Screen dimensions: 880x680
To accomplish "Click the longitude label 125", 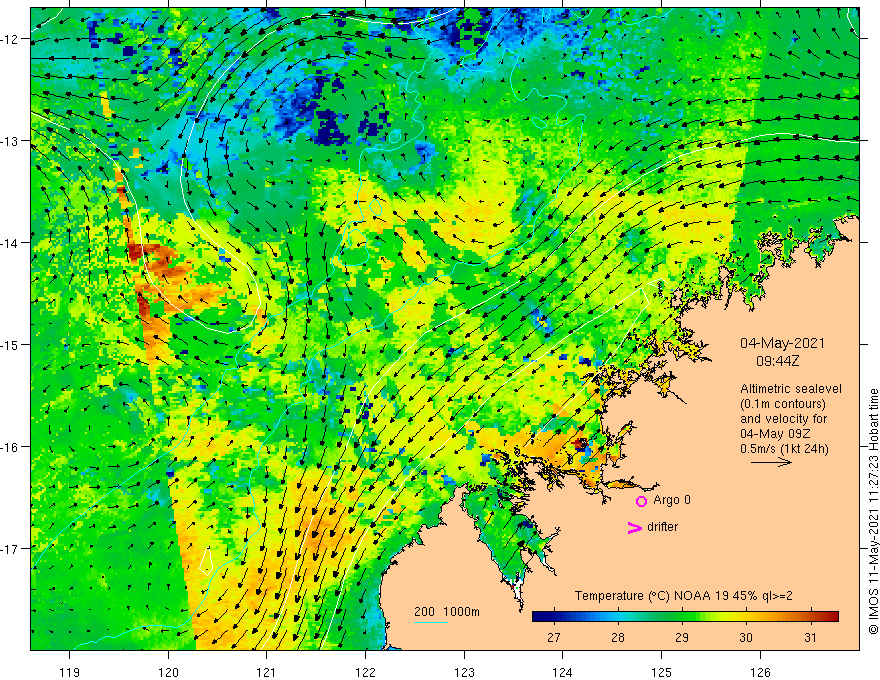I will tap(661, 672).
